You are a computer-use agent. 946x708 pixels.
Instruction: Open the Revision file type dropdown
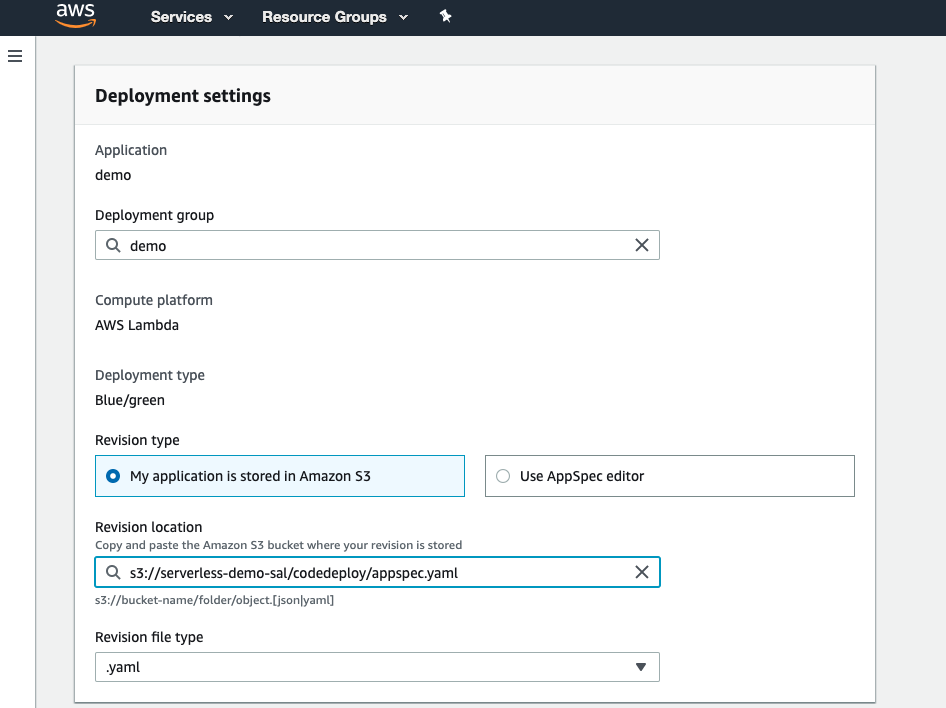377,667
